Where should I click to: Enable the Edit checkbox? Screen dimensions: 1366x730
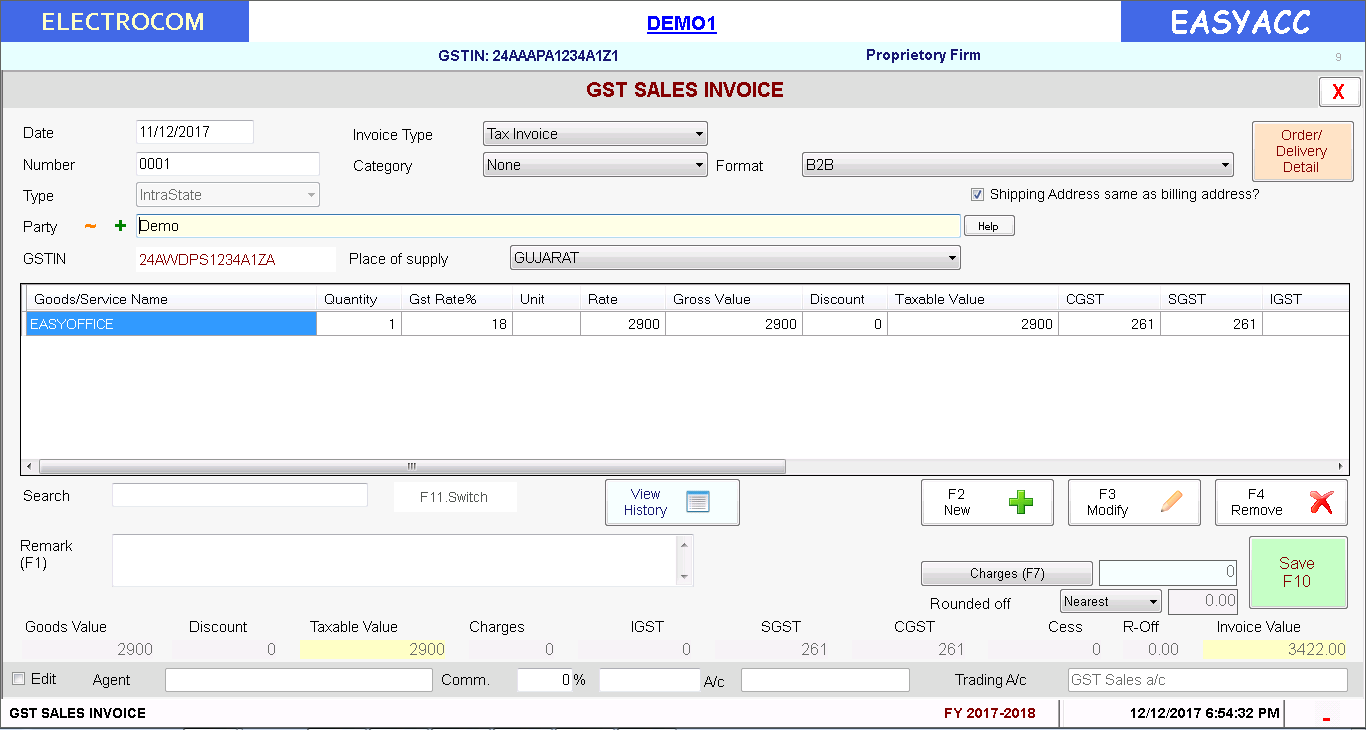(x=18, y=679)
